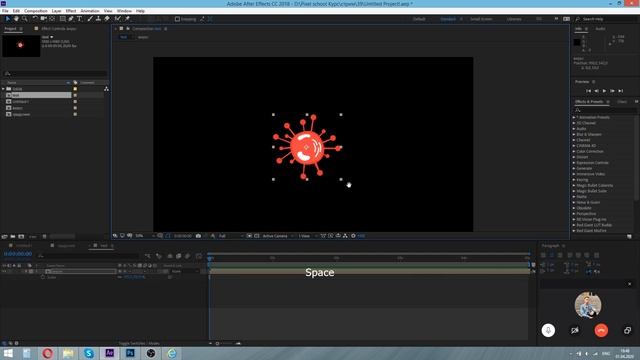Expand the Keying effects category

click(574, 180)
